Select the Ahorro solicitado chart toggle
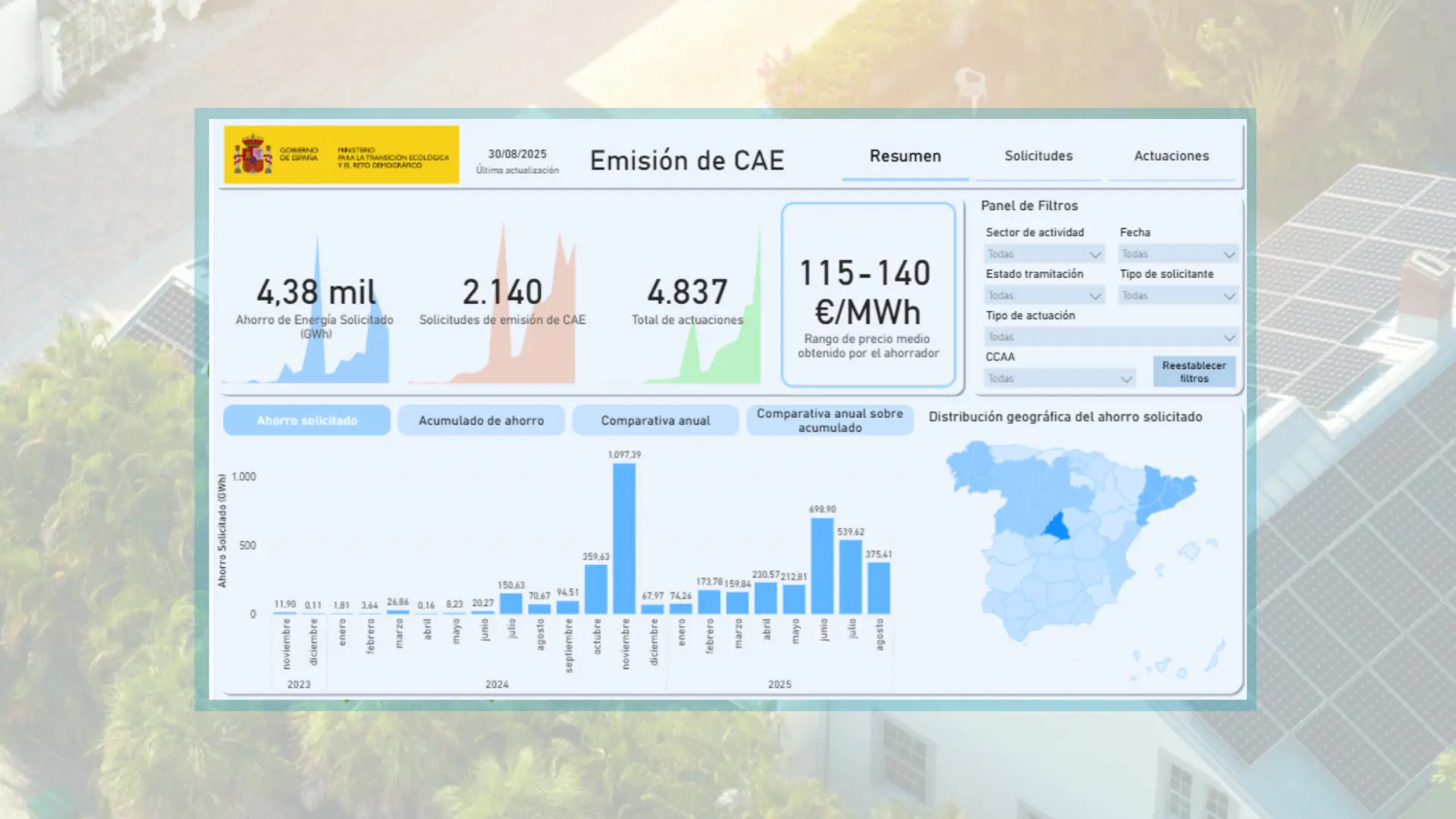The width and height of the screenshot is (1456, 819). tap(306, 420)
